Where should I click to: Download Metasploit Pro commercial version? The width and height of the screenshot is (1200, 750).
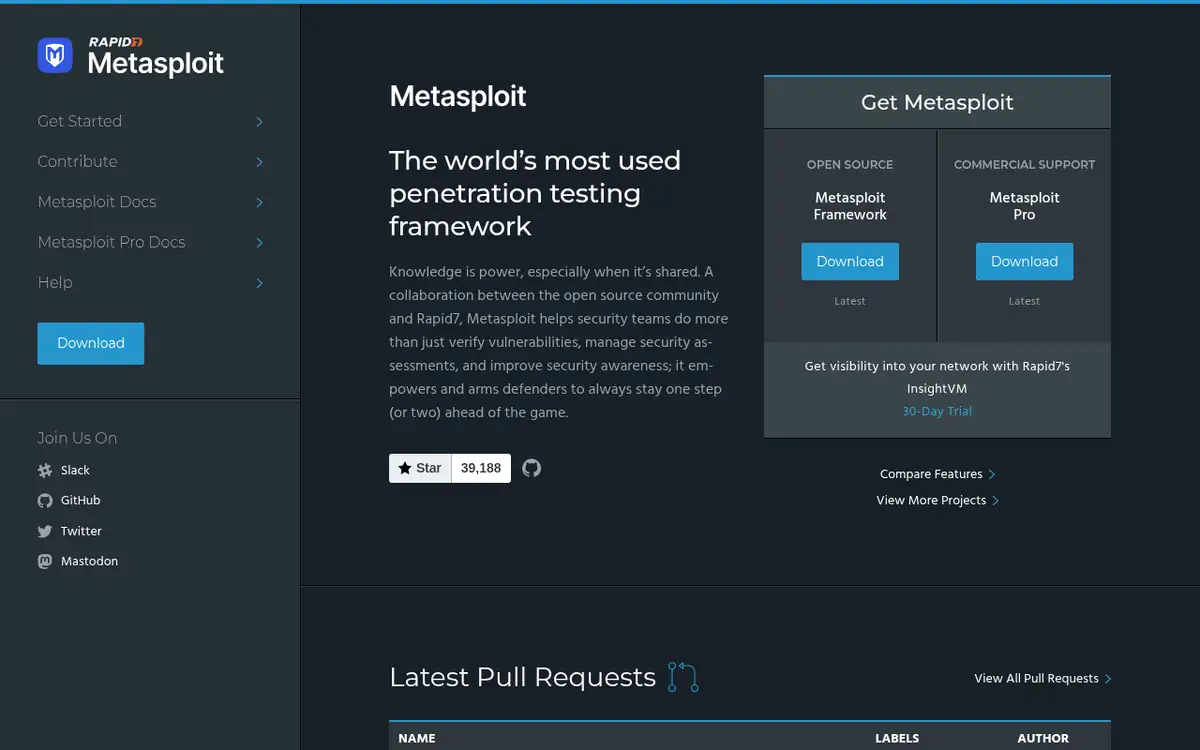pos(1024,261)
